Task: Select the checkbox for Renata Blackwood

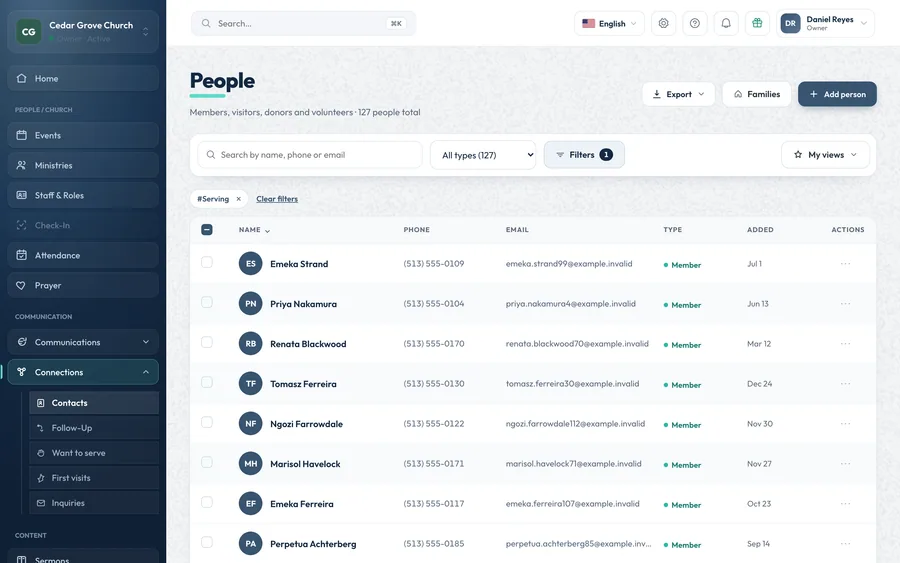Action: click(207, 343)
